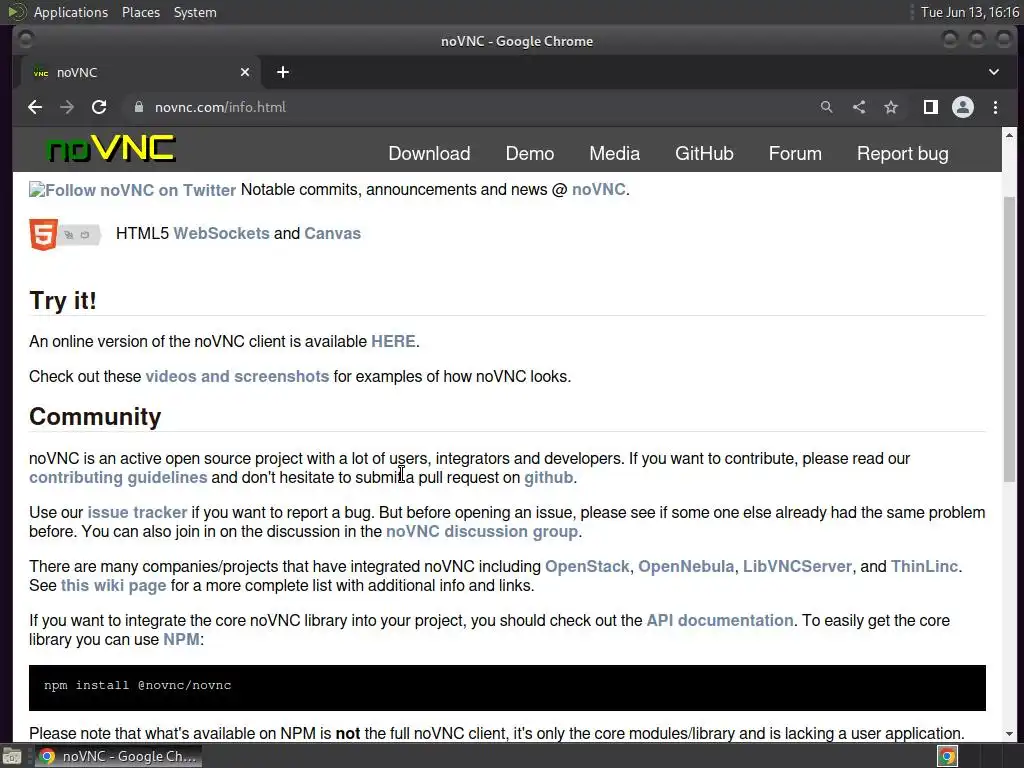Open Chrome three-dot menu
The image size is (1024, 768).
pyautogui.click(x=995, y=107)
